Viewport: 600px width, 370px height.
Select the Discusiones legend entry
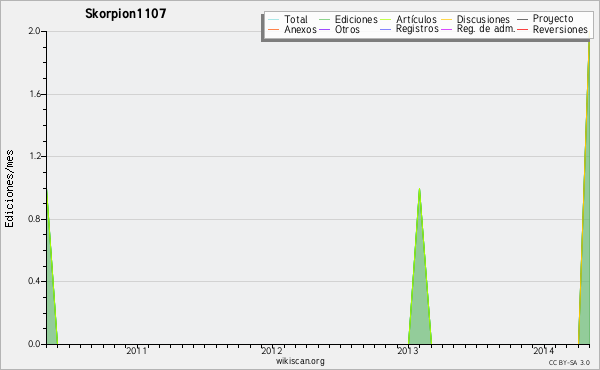[476, 19]
